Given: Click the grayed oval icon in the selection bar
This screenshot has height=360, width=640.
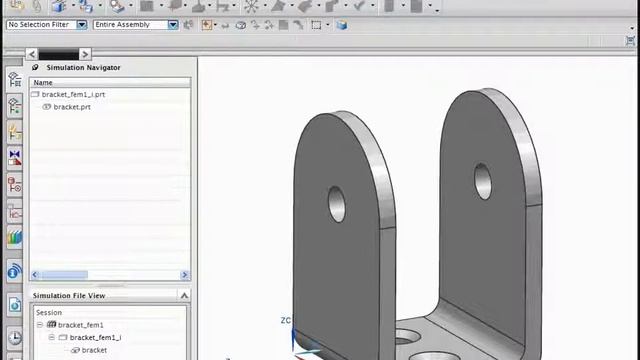Looking at the screenshot, I should pos(241,25).
